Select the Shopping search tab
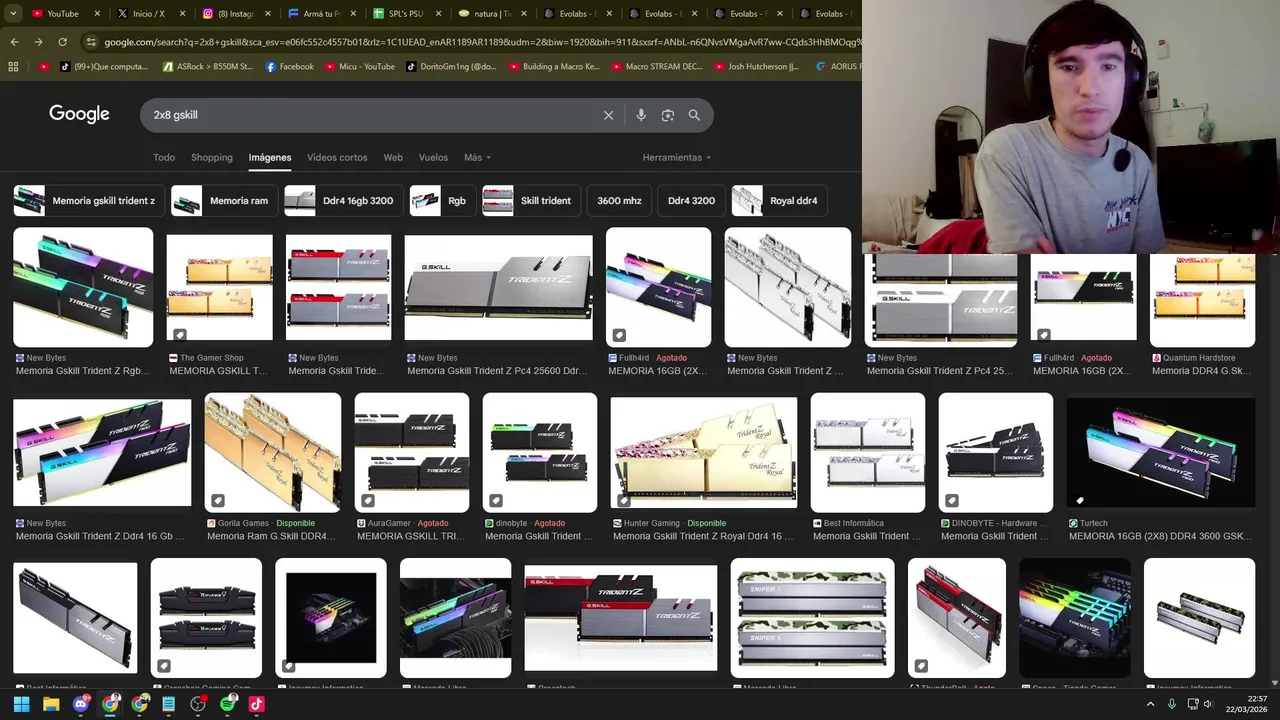The height and width of the screenshot is (720, 1280). (x=212, y=157)
